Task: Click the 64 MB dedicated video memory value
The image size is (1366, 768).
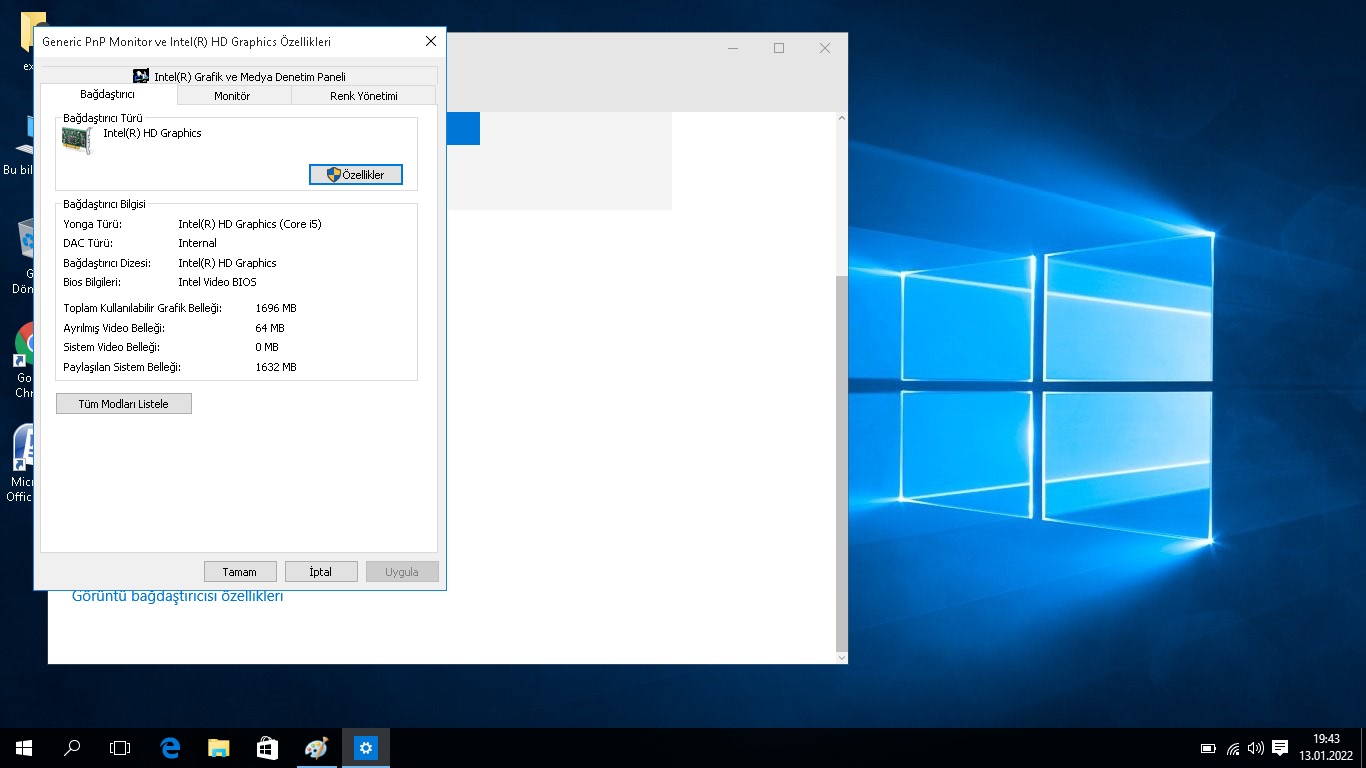Action: (270, 328)
